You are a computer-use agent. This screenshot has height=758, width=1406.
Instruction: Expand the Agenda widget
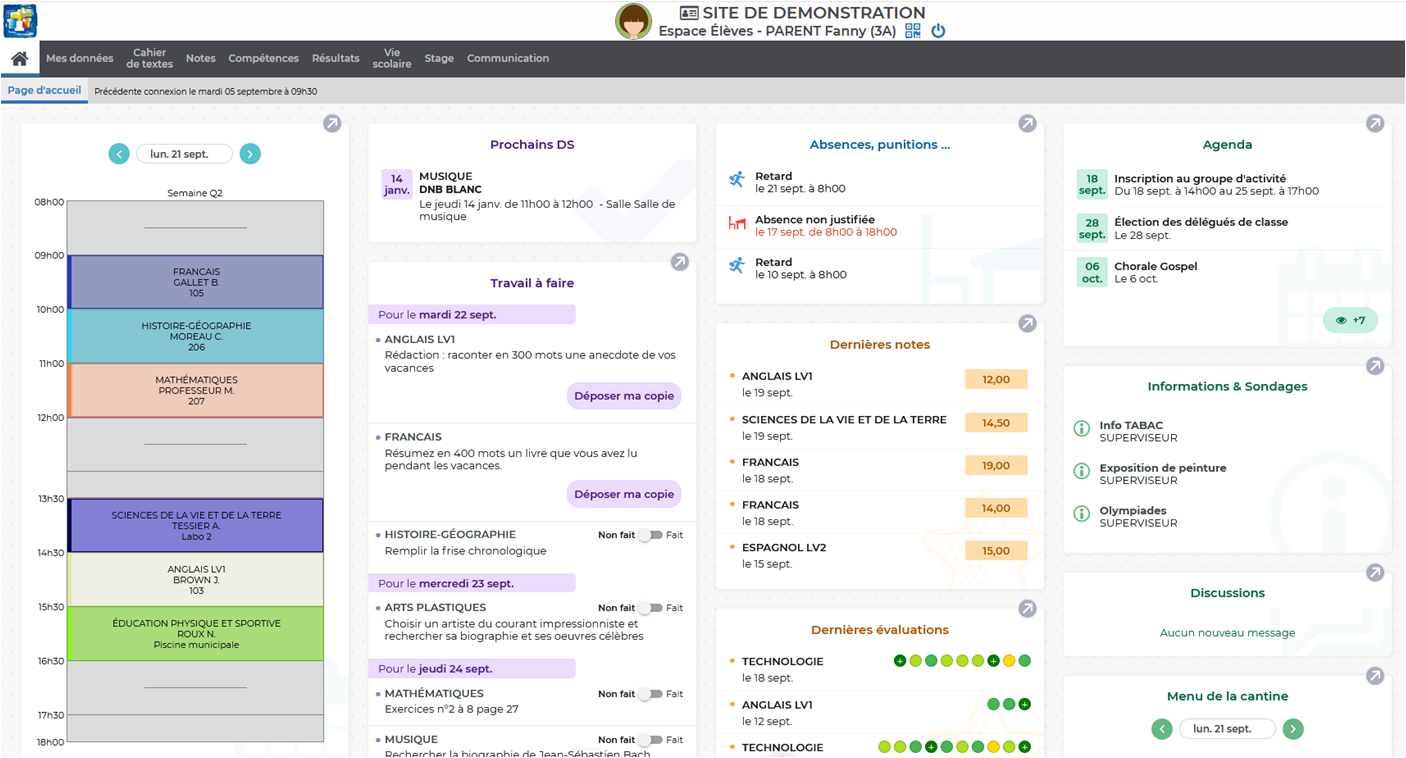[1375, 123]
